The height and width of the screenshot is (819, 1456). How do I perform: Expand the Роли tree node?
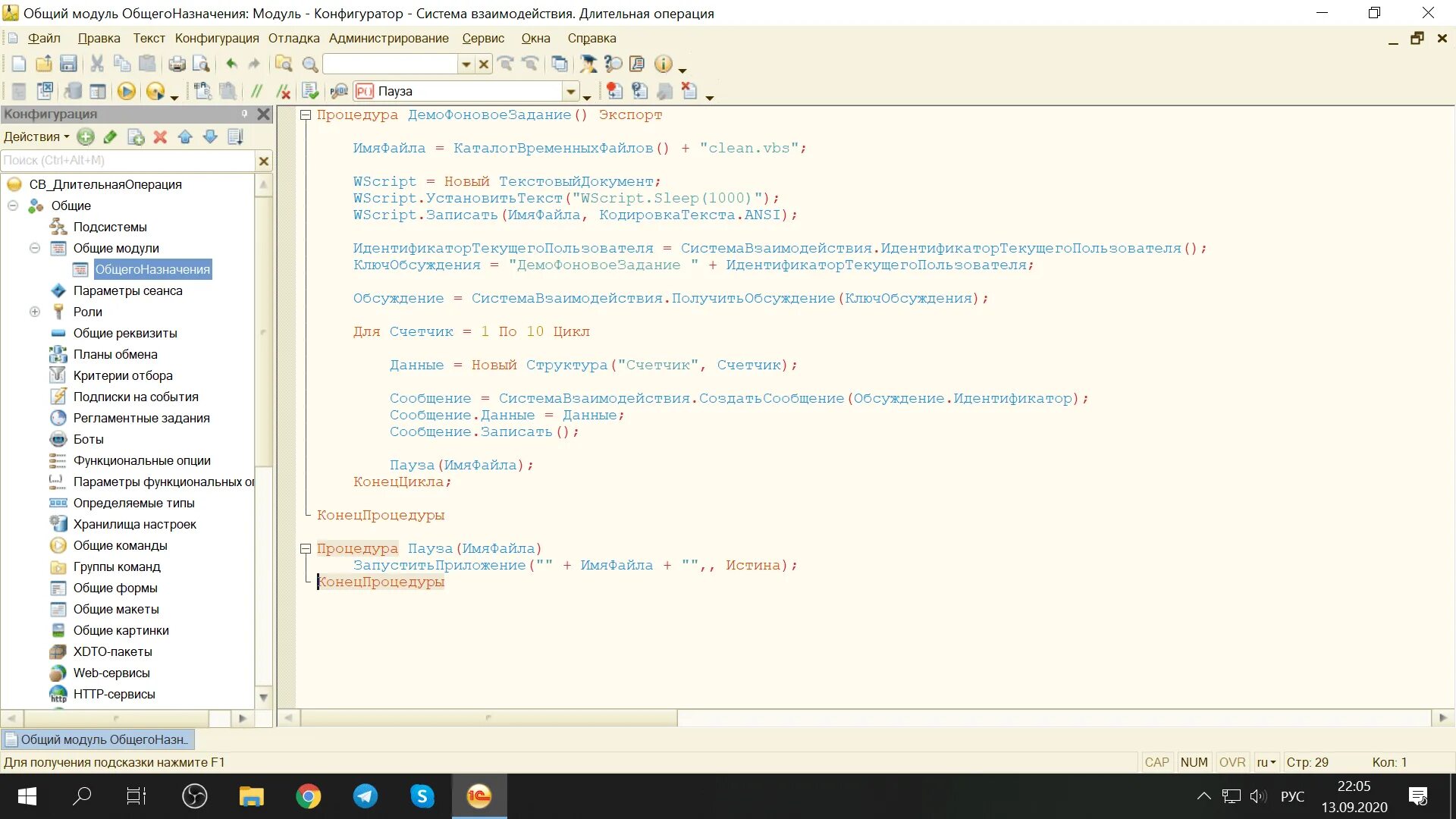(x=35, y=312)
